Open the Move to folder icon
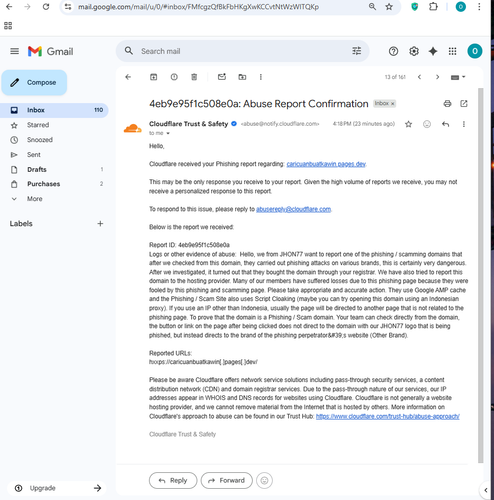Image resolution: width=494 pixels, height=500 pixels. 242,77
